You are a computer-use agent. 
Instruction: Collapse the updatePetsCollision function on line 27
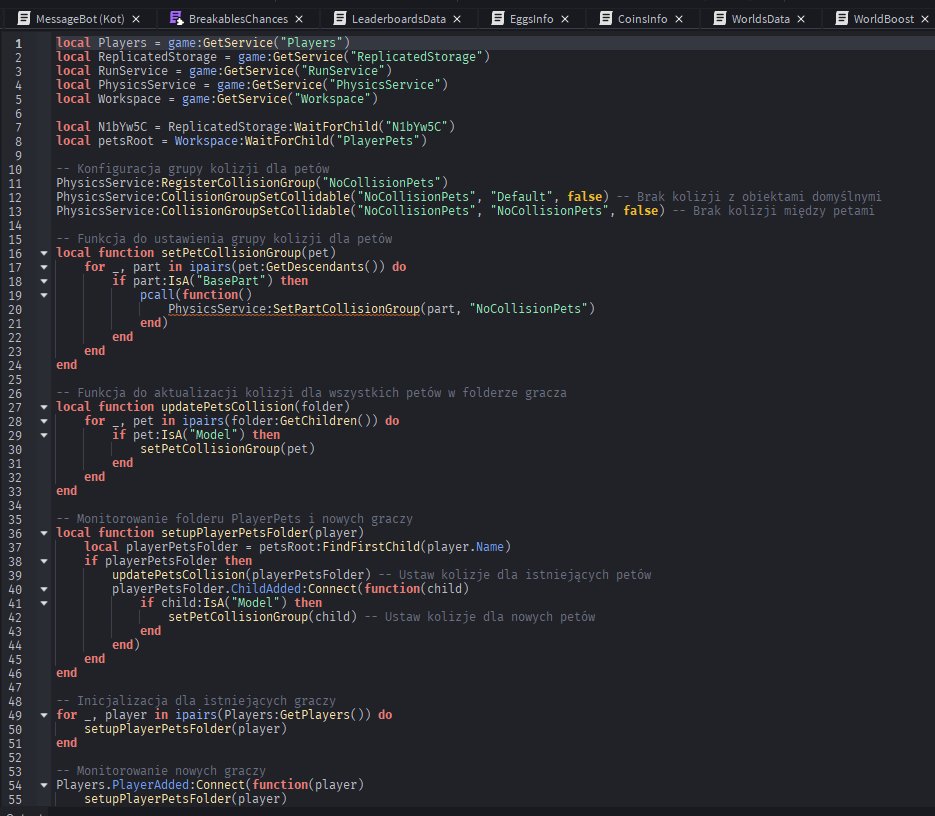click(x=44, y=407)
